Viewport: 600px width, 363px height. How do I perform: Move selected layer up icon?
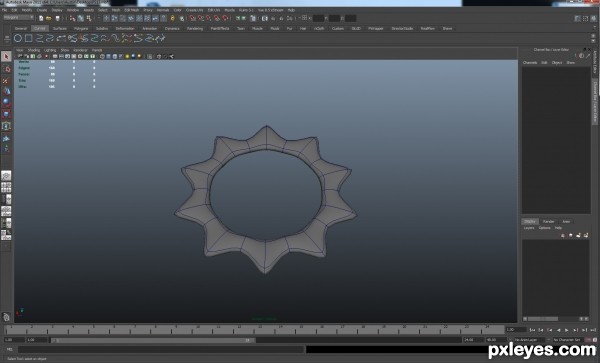click(563, 235)
